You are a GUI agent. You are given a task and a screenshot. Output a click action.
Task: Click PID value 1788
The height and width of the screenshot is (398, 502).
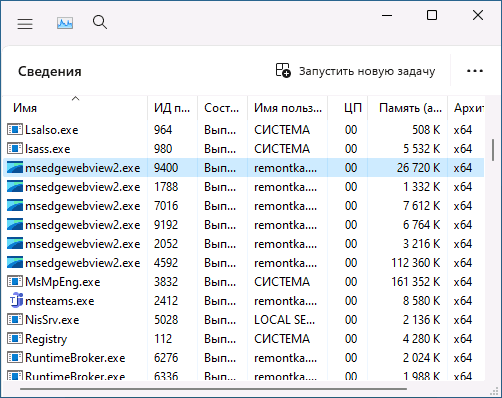166,187
